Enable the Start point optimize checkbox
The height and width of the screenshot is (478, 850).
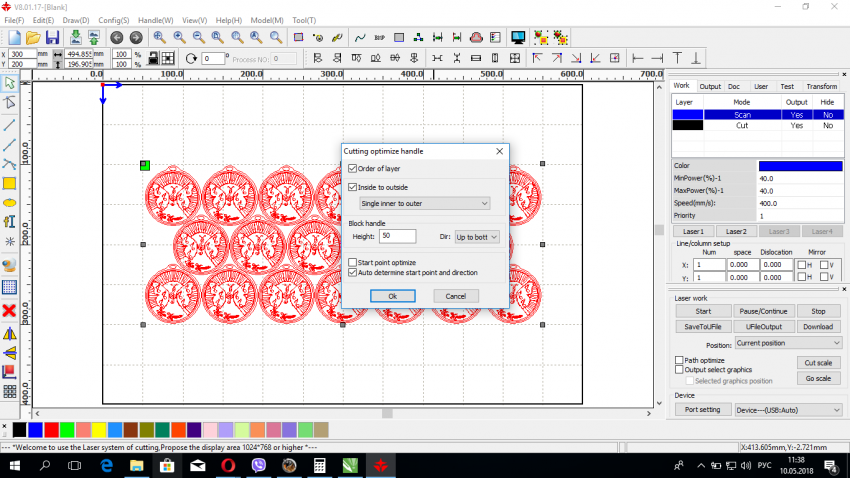coord(352,262)
